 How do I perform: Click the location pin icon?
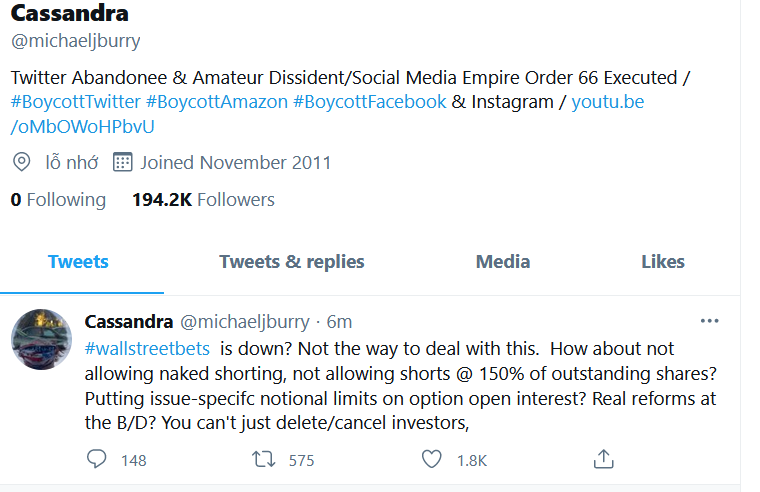coord(21,162)
